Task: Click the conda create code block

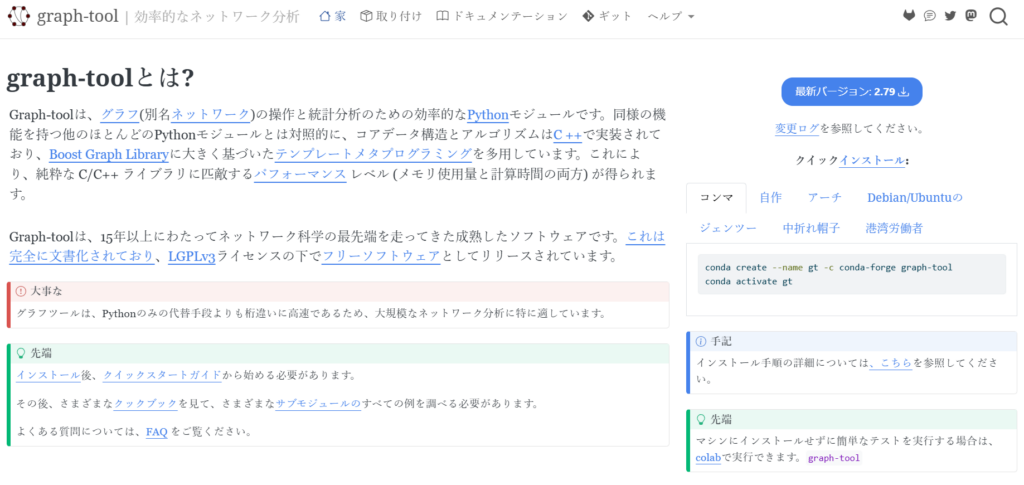Action: click(x=852, y=274)
